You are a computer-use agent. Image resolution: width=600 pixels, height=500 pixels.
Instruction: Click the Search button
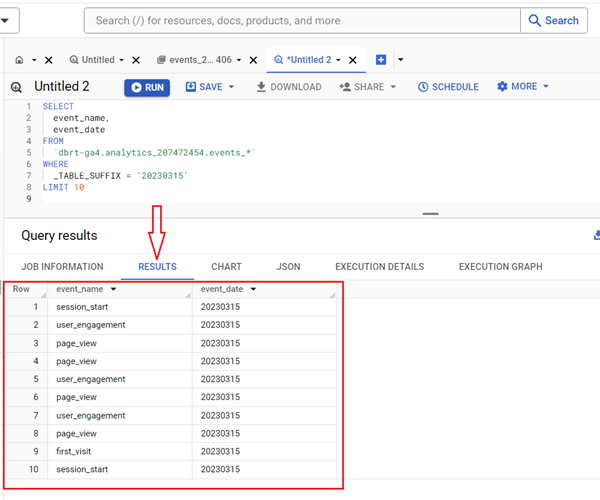click(554, 21)
